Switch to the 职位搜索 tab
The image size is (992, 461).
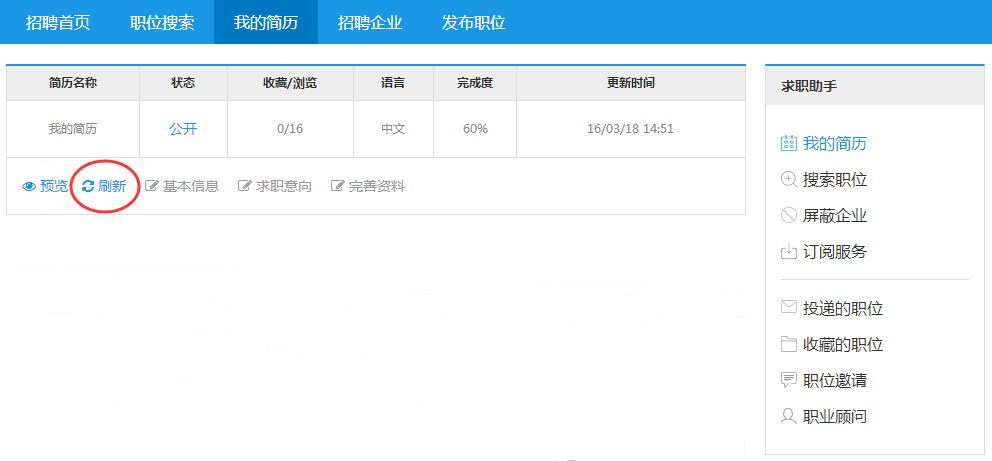162,22
